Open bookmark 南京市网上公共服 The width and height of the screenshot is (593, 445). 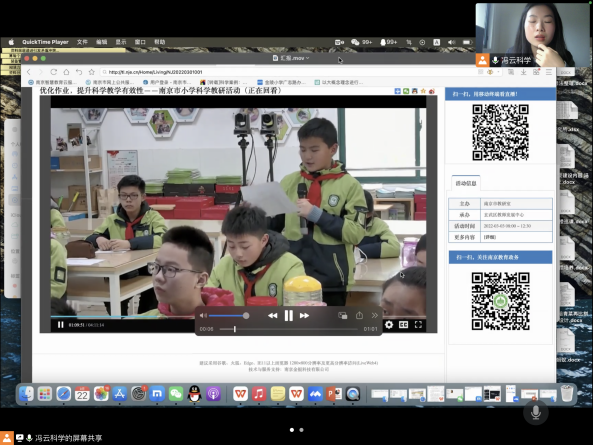[x=110, y=82]
